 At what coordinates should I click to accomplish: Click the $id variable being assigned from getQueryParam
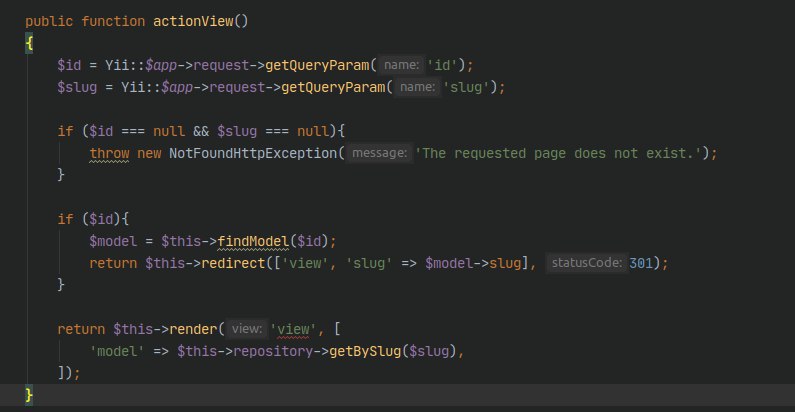click(69, 65)
